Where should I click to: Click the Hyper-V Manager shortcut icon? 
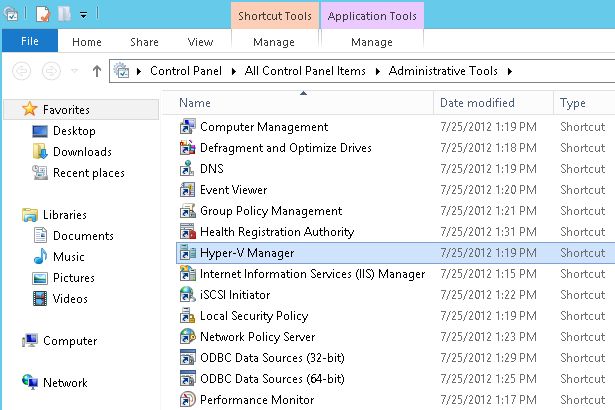point(187,253)
